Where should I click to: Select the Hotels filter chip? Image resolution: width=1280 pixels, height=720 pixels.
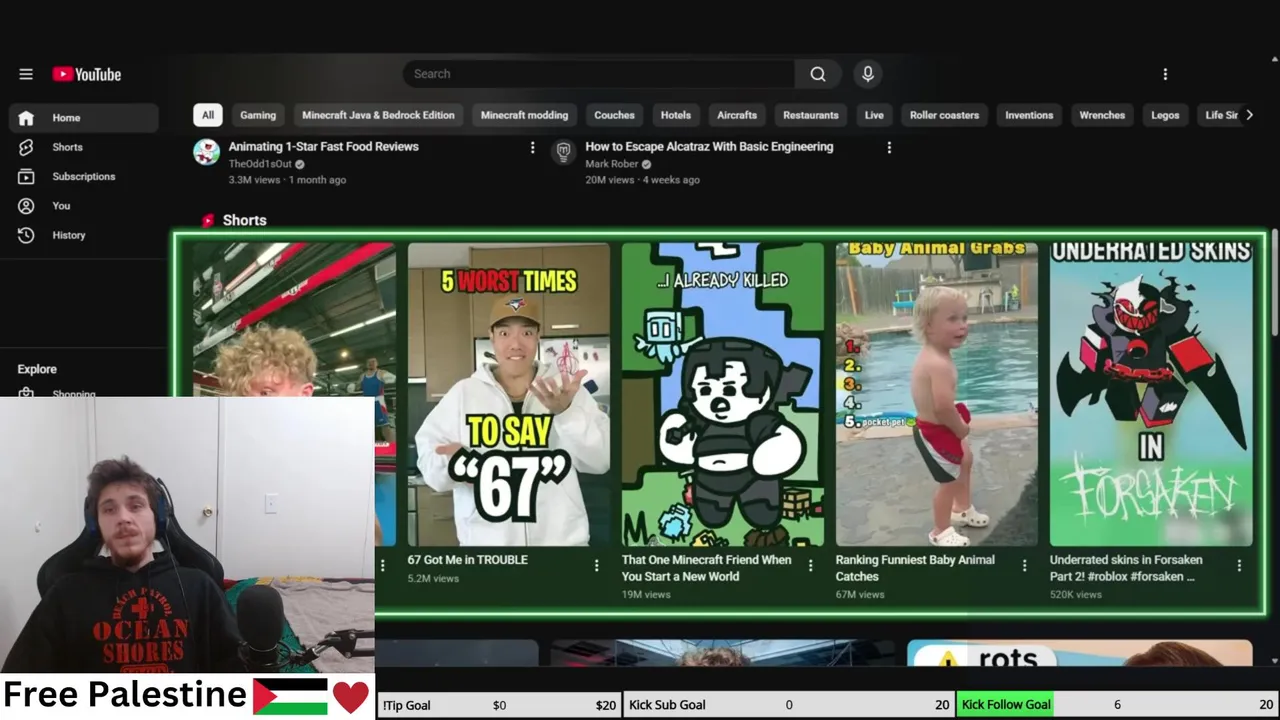(676, 115)
